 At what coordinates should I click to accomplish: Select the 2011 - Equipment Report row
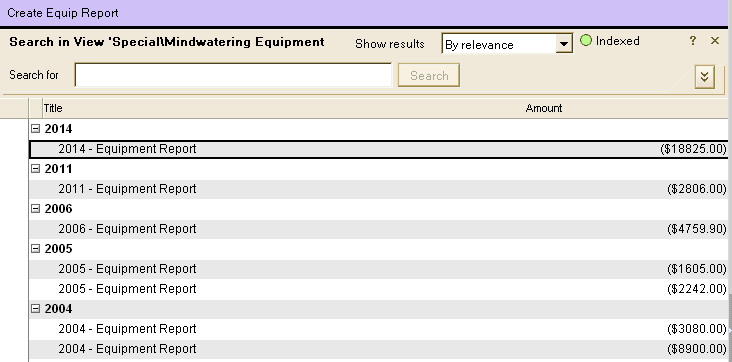click(x=378, y=189)
